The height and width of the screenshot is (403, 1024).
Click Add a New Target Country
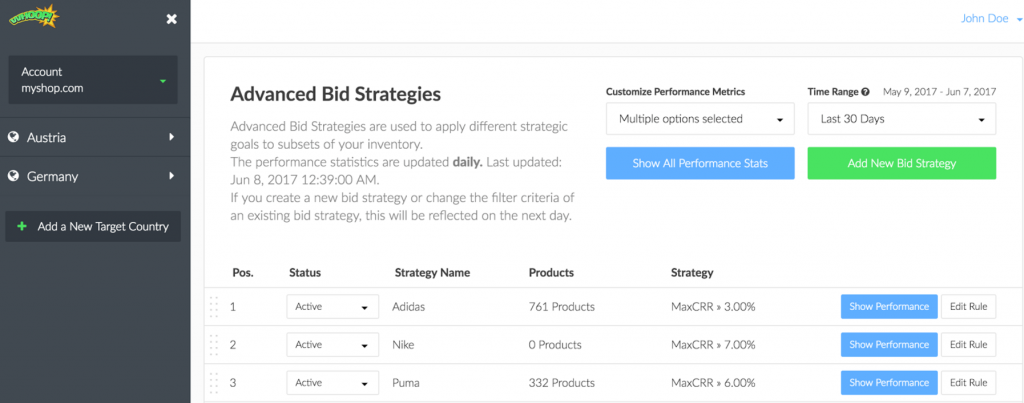point(93,227)
